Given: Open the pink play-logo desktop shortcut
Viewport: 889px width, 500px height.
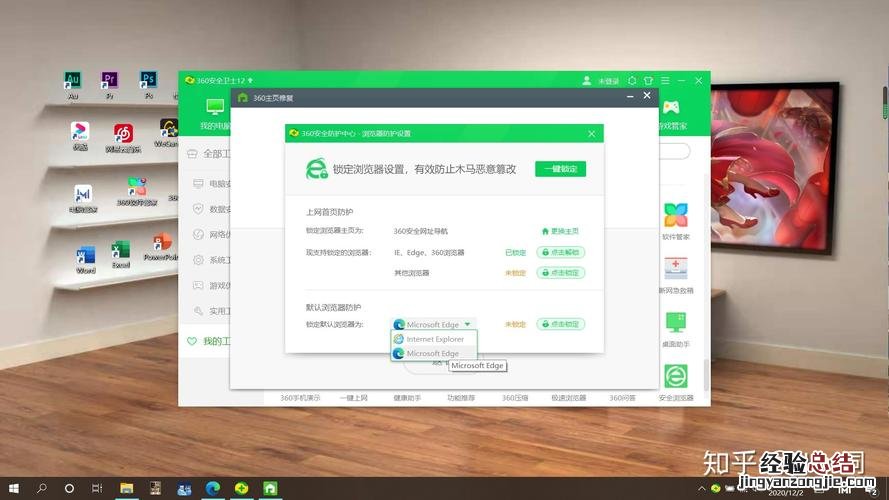Looking at the screenshot, I should point(80,135).
